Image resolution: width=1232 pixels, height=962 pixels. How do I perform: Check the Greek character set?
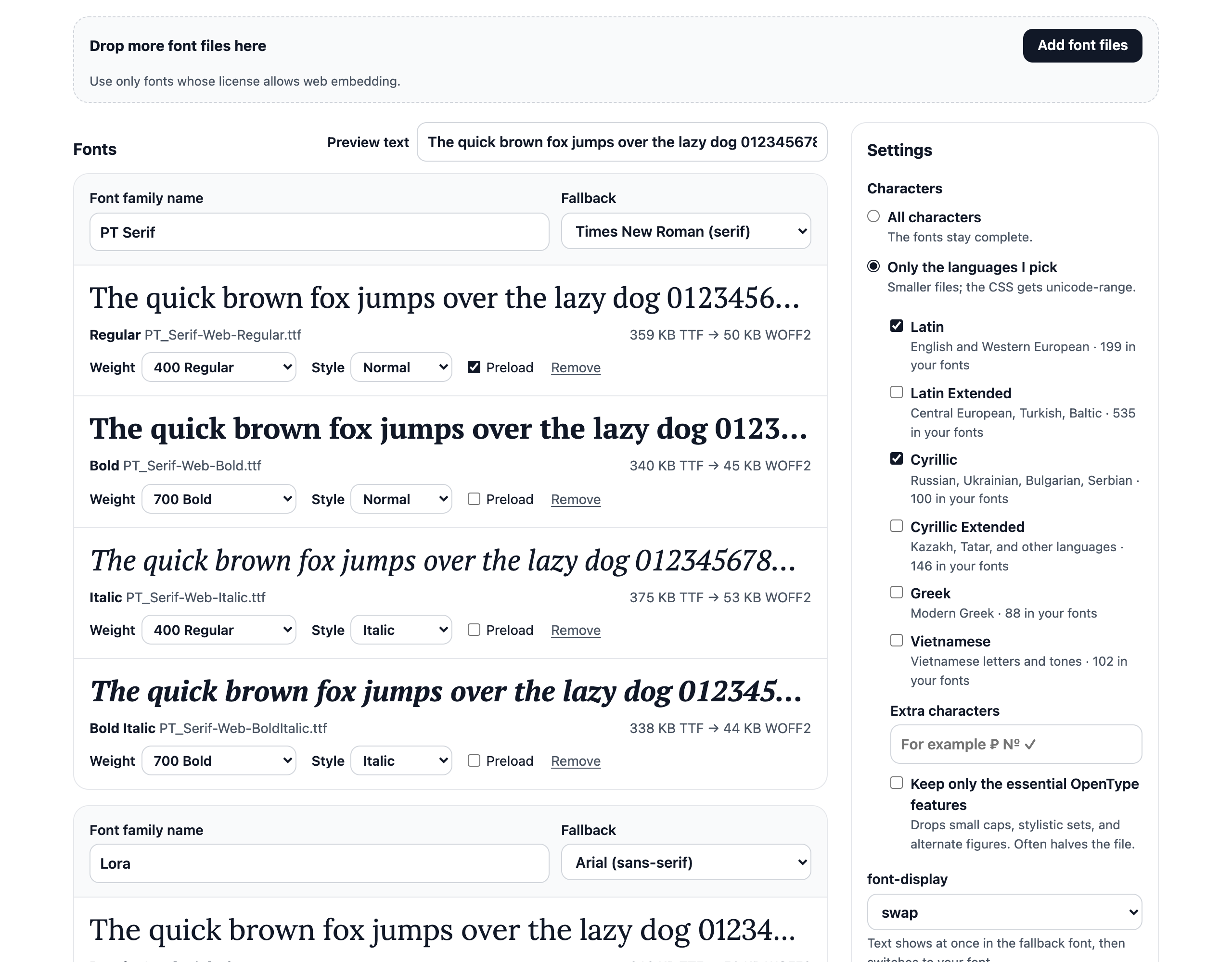click(897, 593)
